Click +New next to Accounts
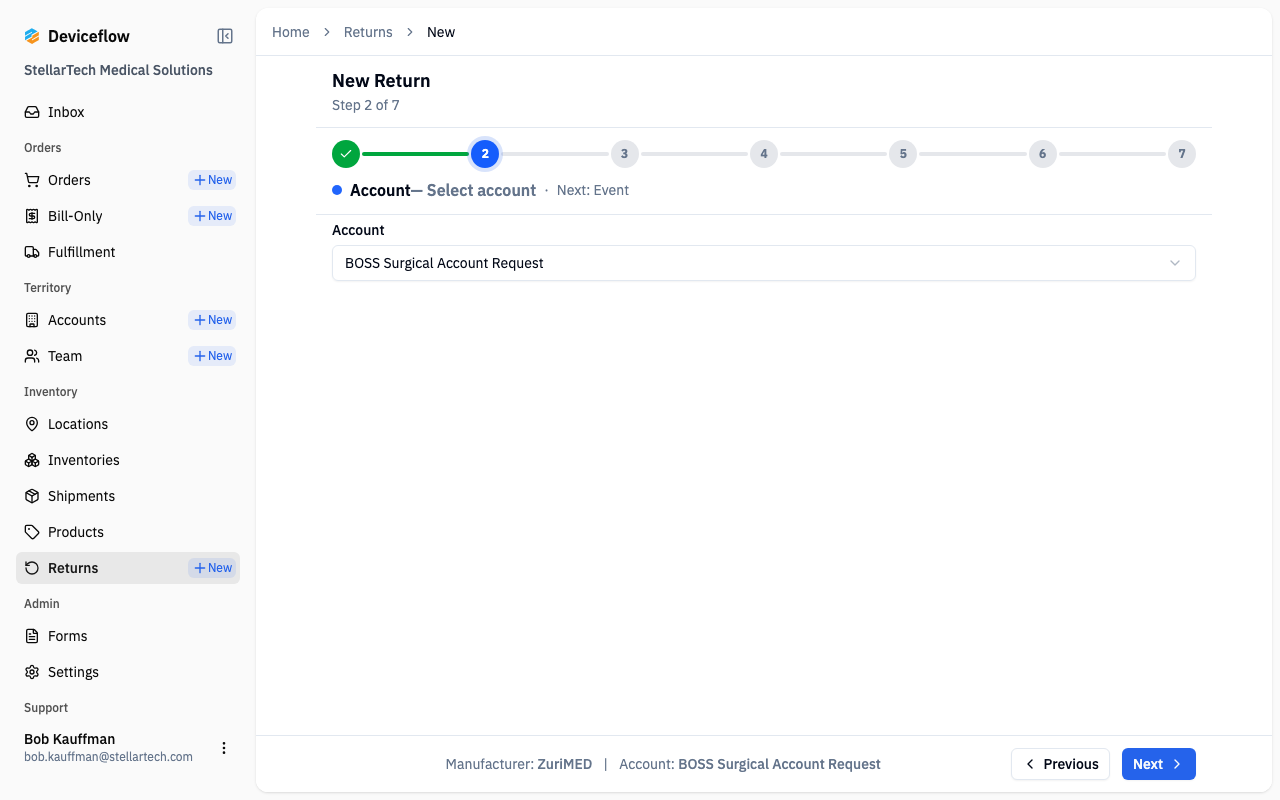The image size is (1280, 800). 212,320
